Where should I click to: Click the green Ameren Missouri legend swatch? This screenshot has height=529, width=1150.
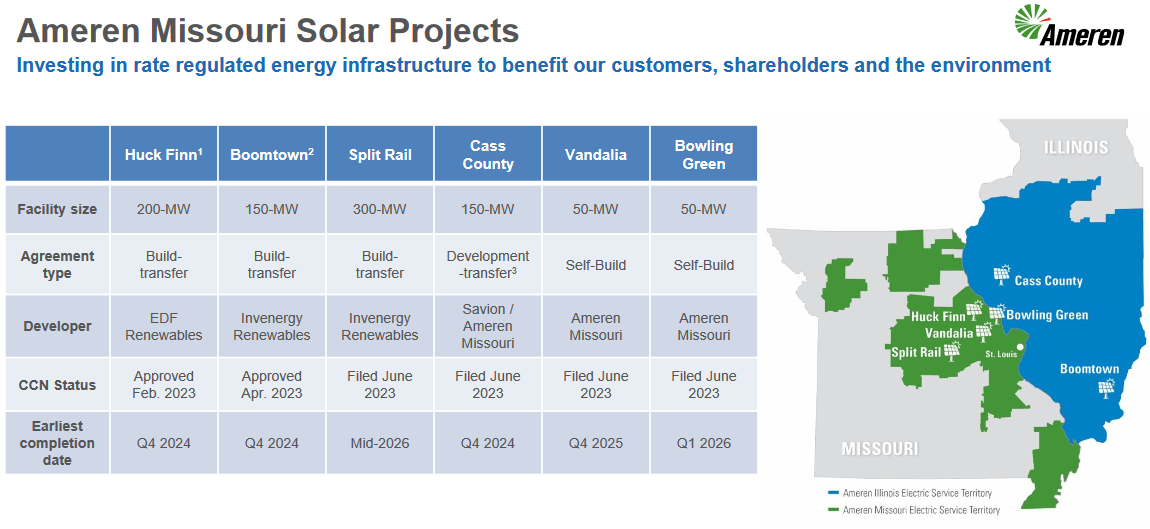[833, 508]
